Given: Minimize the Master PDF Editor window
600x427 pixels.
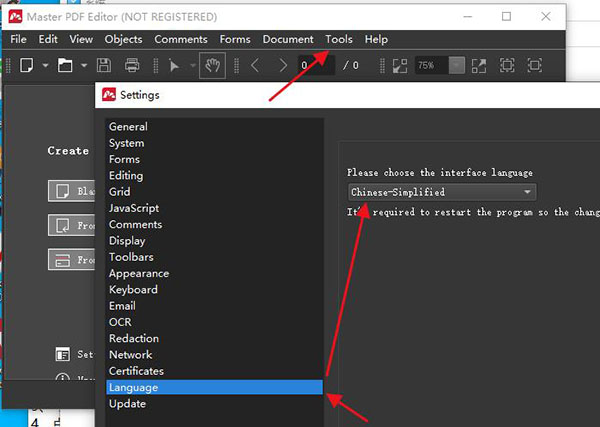Looking at the screenshot, I should [468, 16].
